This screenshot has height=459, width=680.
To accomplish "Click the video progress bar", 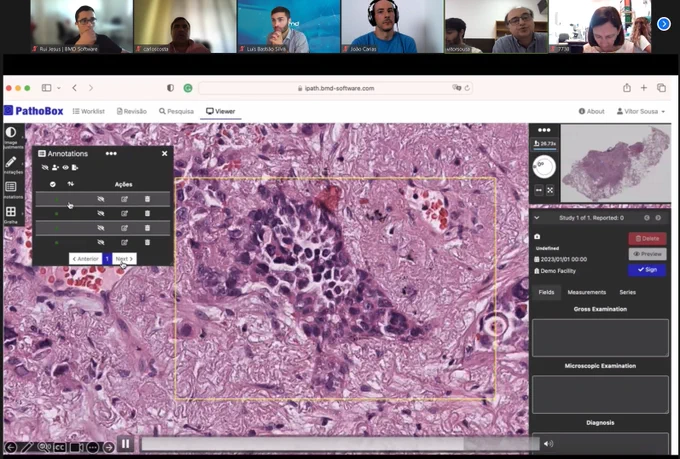I will [340, 444].
